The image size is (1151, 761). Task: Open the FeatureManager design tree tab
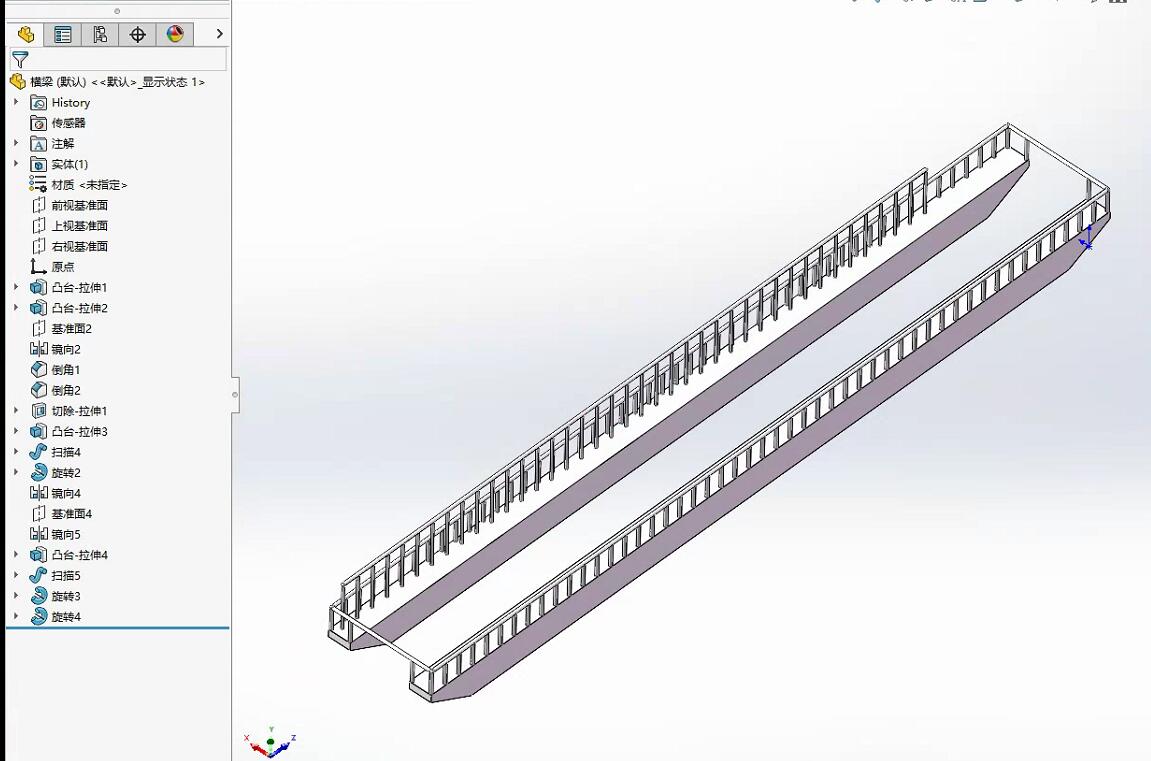26,34
